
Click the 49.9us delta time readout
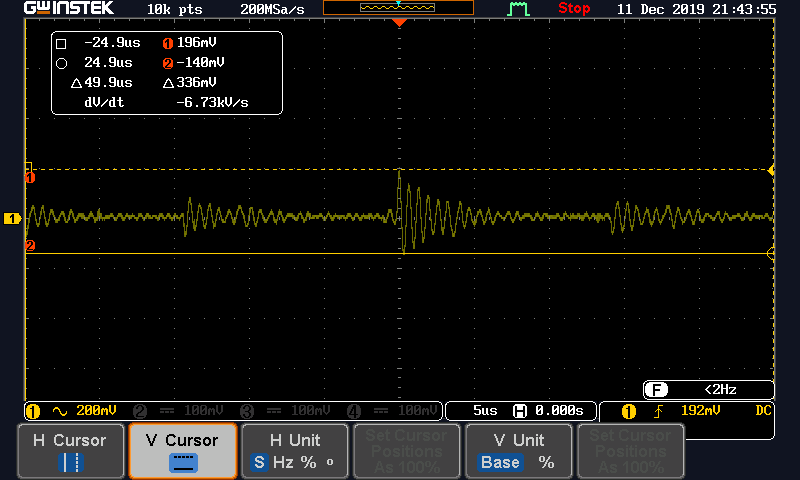click(108, 82)
